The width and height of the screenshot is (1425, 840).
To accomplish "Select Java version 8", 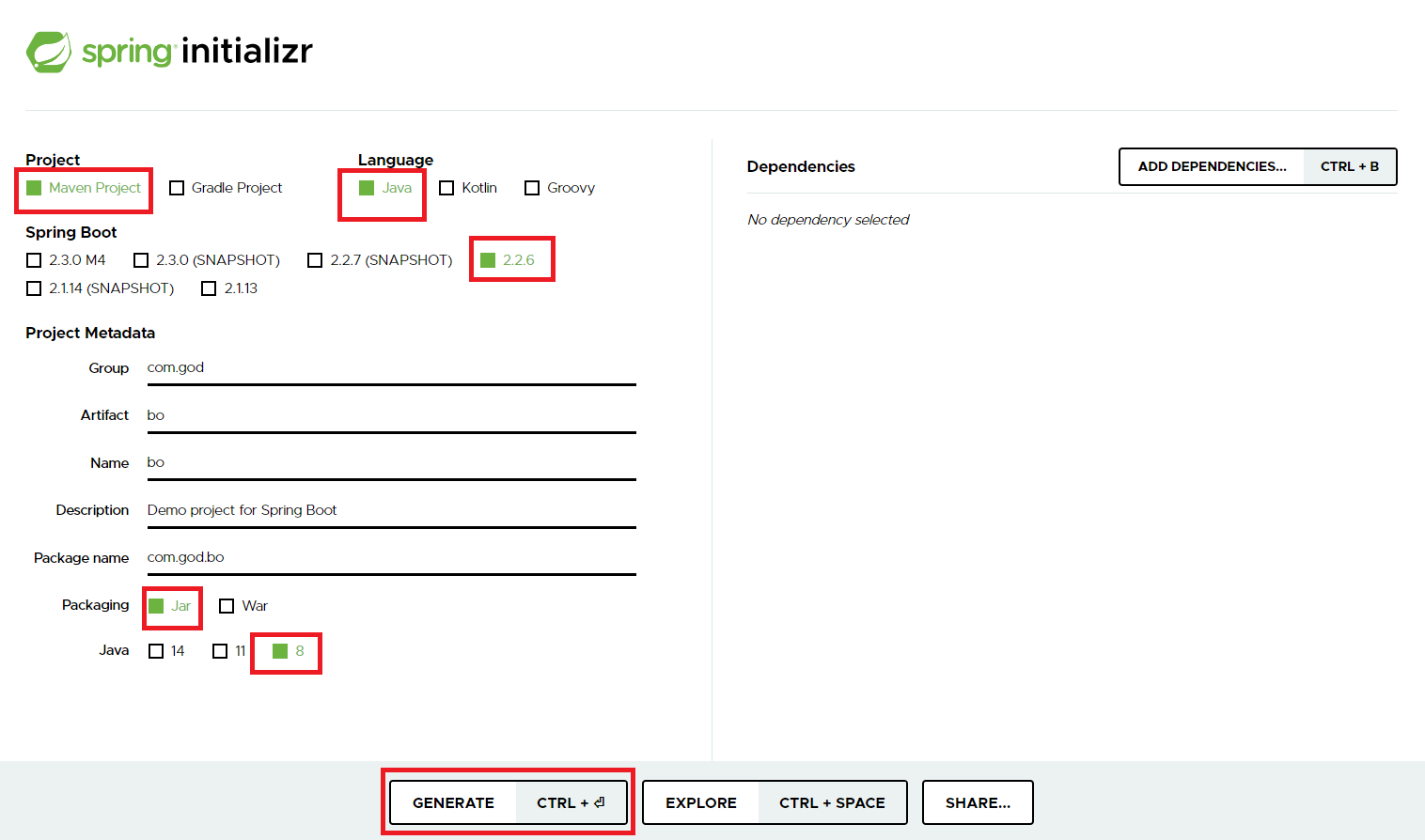I will [289, 651].
